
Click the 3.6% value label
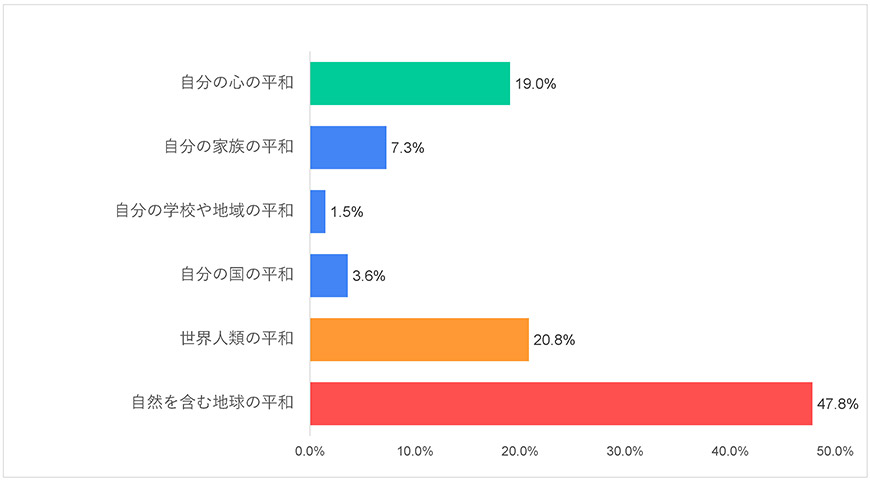(368, 276)
